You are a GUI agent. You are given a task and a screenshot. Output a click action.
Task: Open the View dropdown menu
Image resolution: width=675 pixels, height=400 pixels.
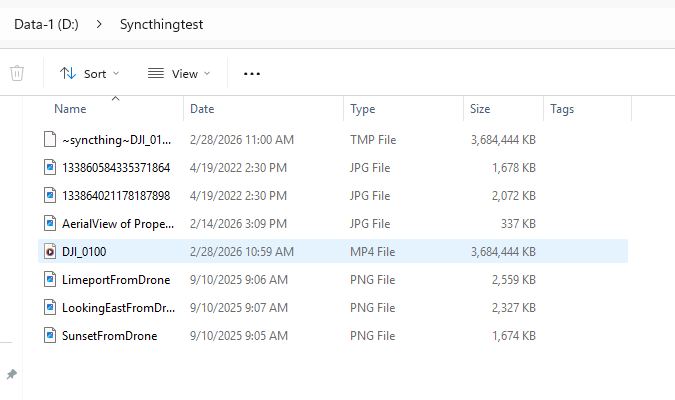coord(179,73)
